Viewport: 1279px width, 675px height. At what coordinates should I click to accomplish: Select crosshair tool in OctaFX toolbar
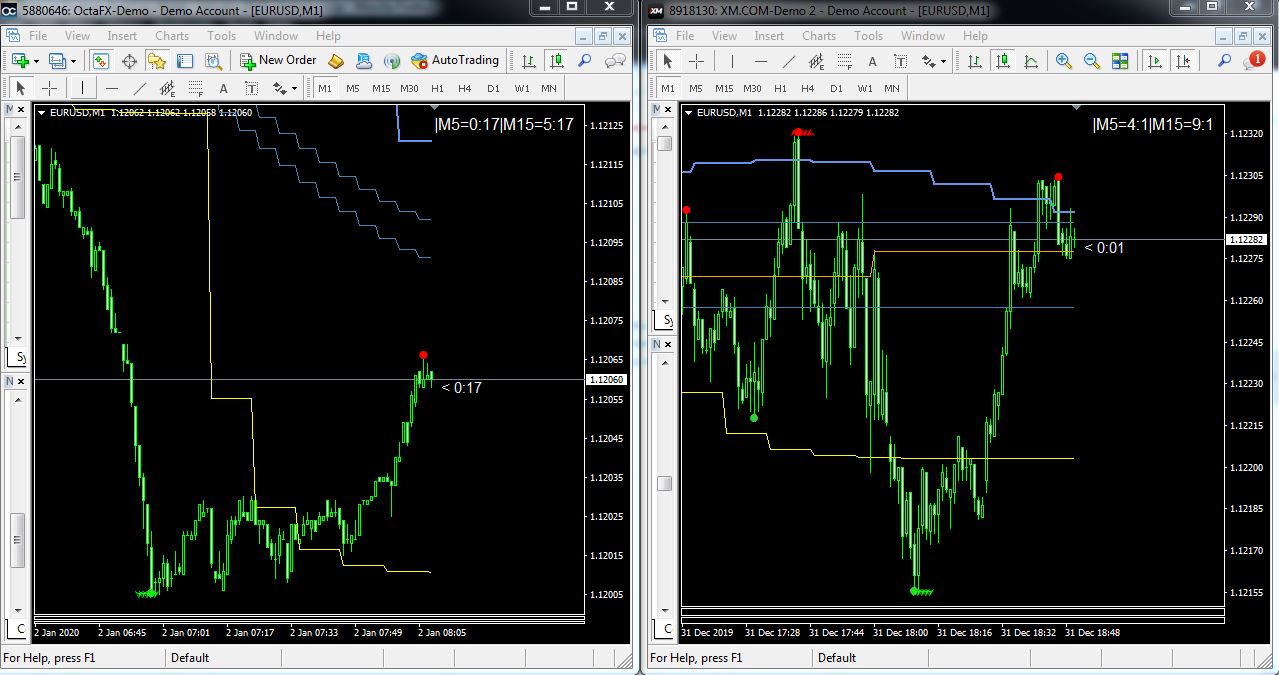pos(49,88)
